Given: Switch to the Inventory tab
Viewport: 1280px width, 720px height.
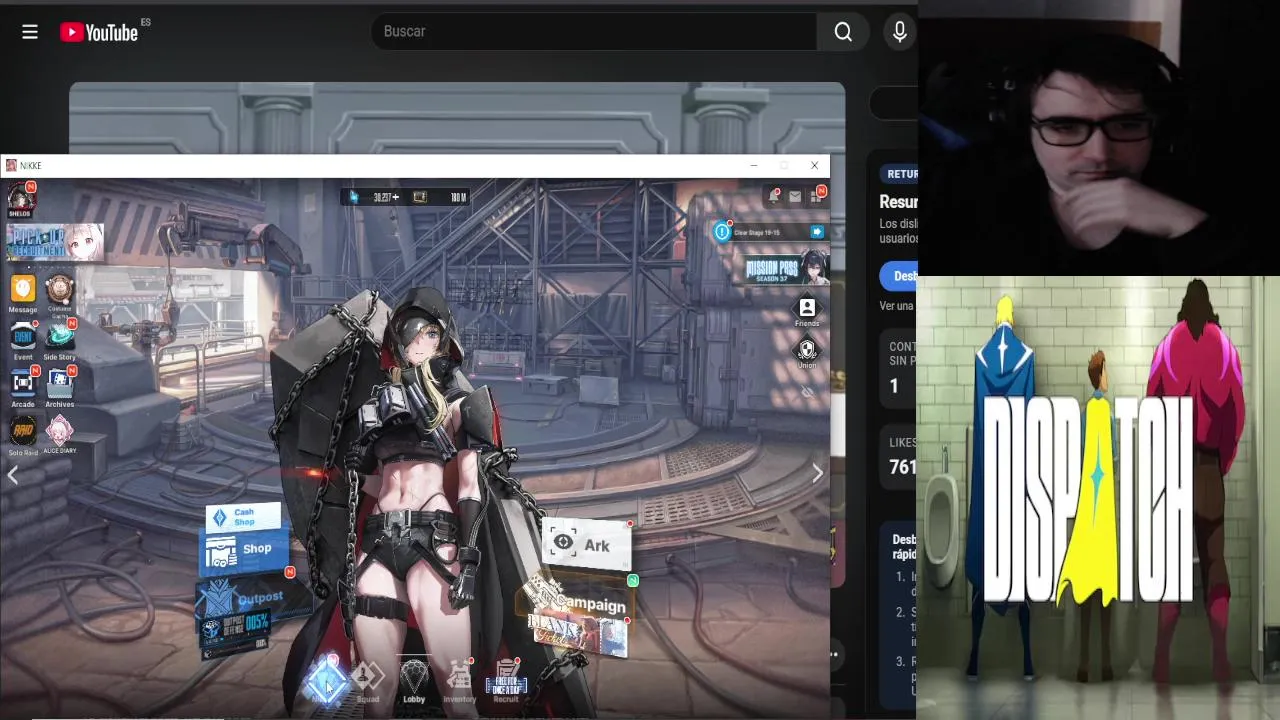Looking at the screenshot, I should [x=460, y=682].
